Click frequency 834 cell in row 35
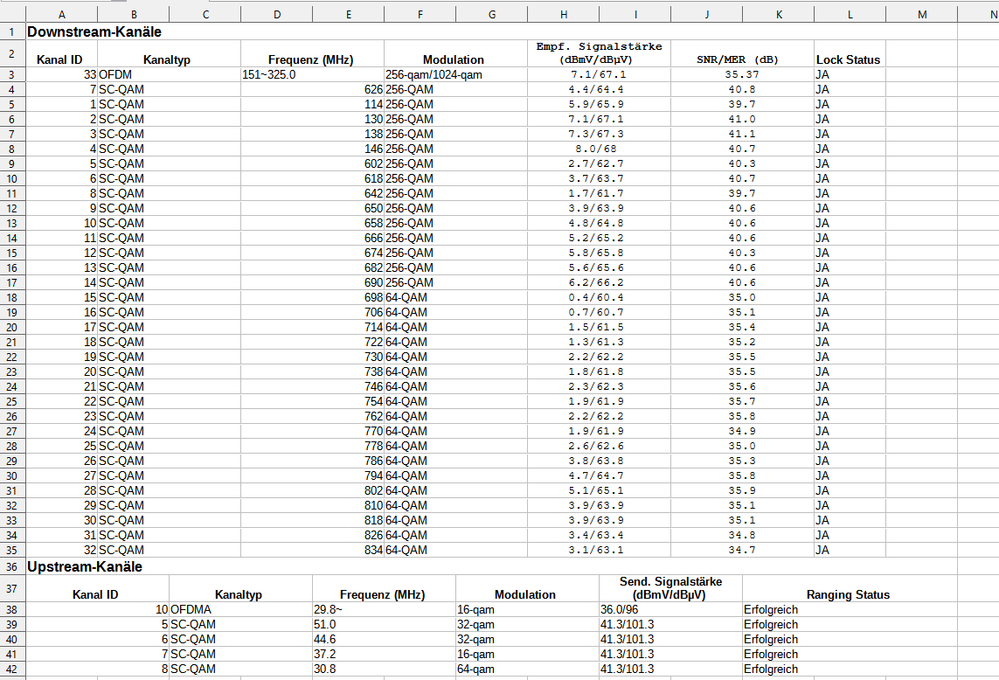 [312, 550]
